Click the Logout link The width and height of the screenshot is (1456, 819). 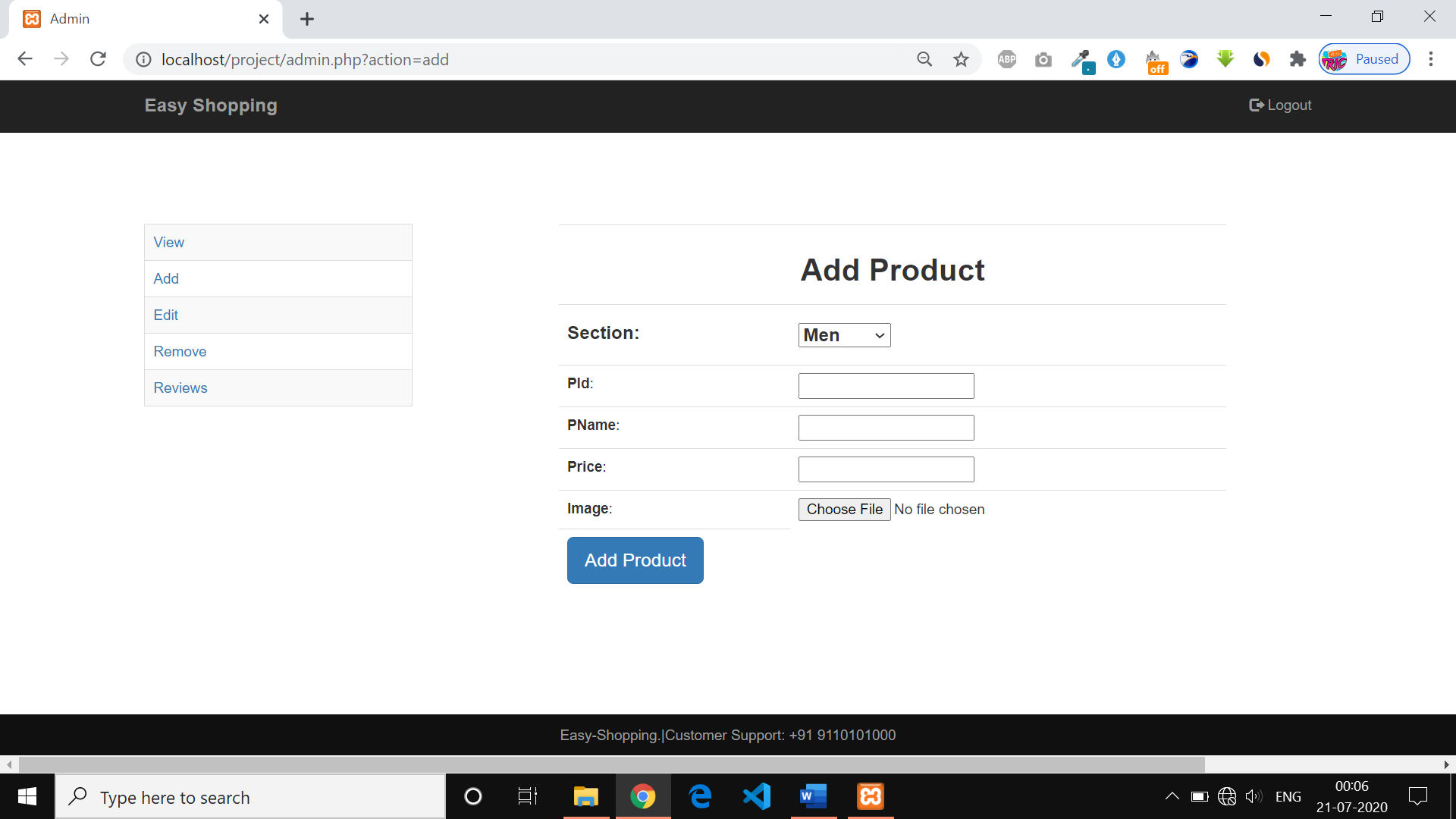[x=1279, y=105]
